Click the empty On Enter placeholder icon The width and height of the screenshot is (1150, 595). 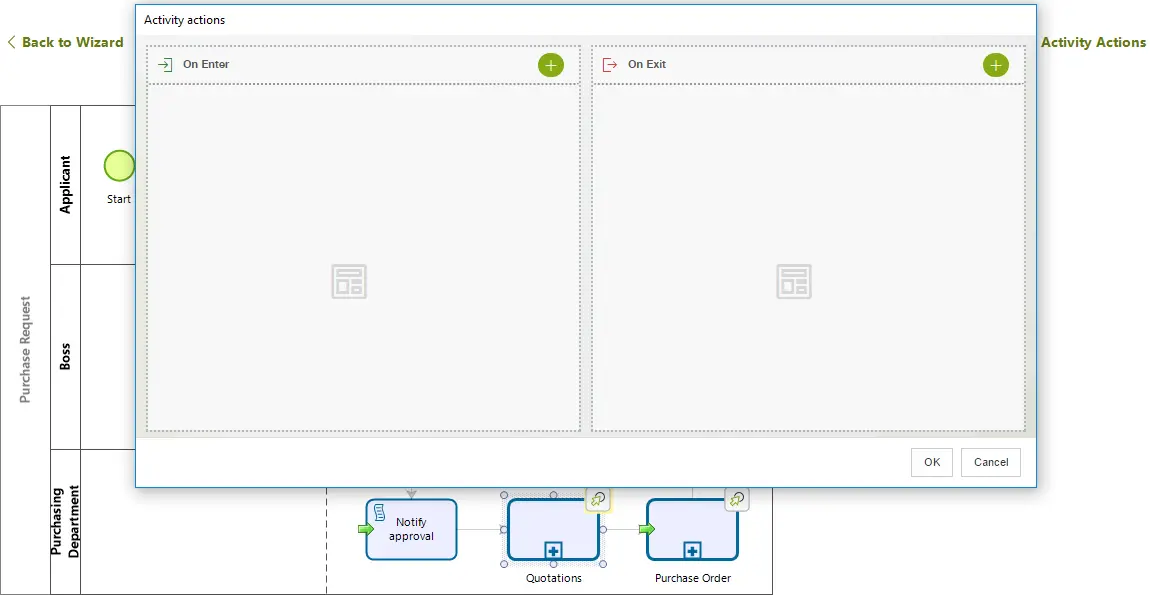pyautogui.click(x=349, y=281)
